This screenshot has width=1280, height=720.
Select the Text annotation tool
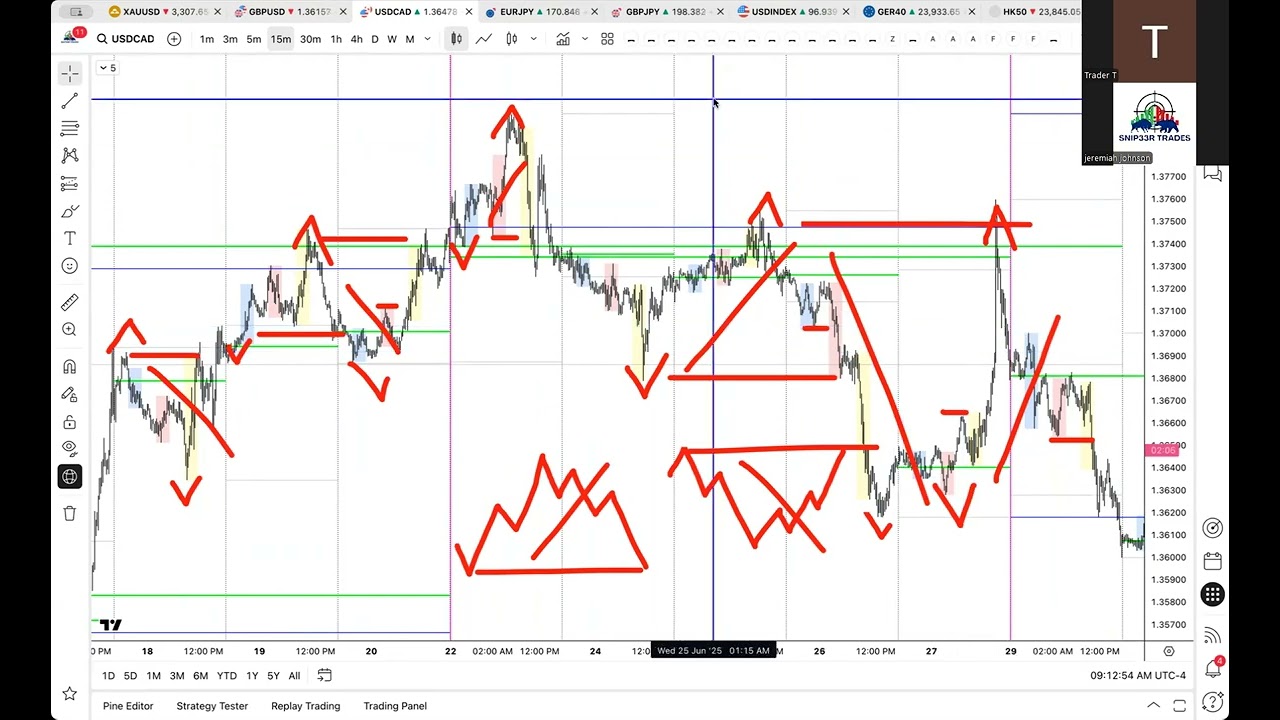click(x=69, y=238)
